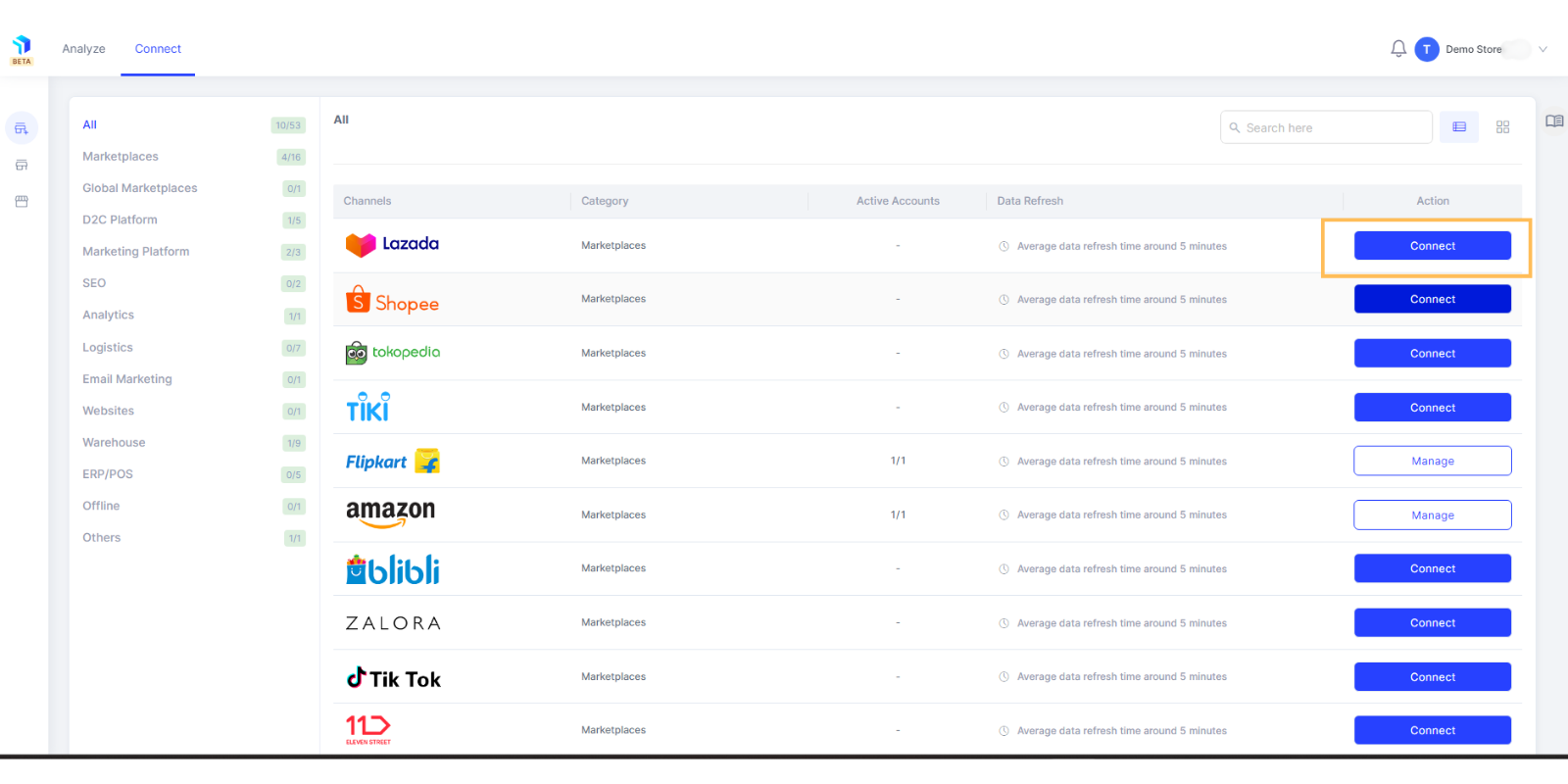1568x784 pixels.
Task: Focus the Search here input field
Action: tap(1326, 127)
